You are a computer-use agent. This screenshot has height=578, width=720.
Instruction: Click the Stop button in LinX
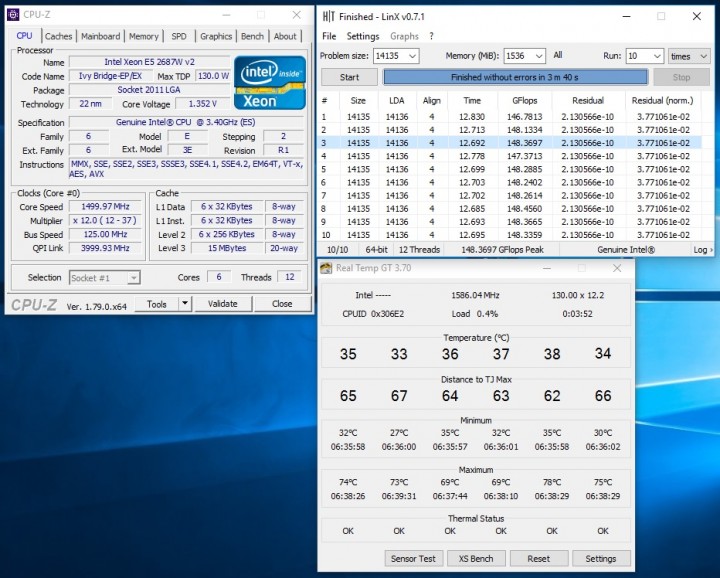coord(681,77)
